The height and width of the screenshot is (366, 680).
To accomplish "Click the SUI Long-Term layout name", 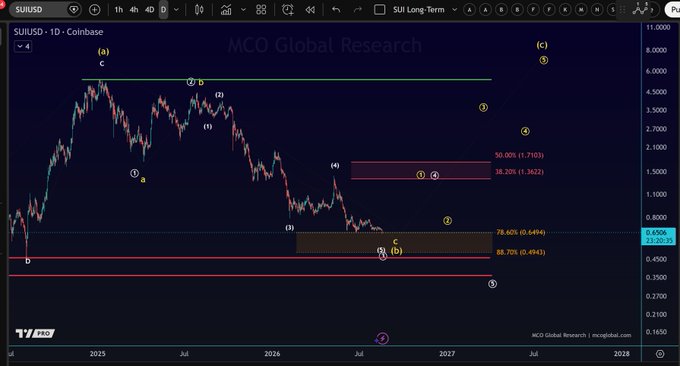I will click(418, 10).
